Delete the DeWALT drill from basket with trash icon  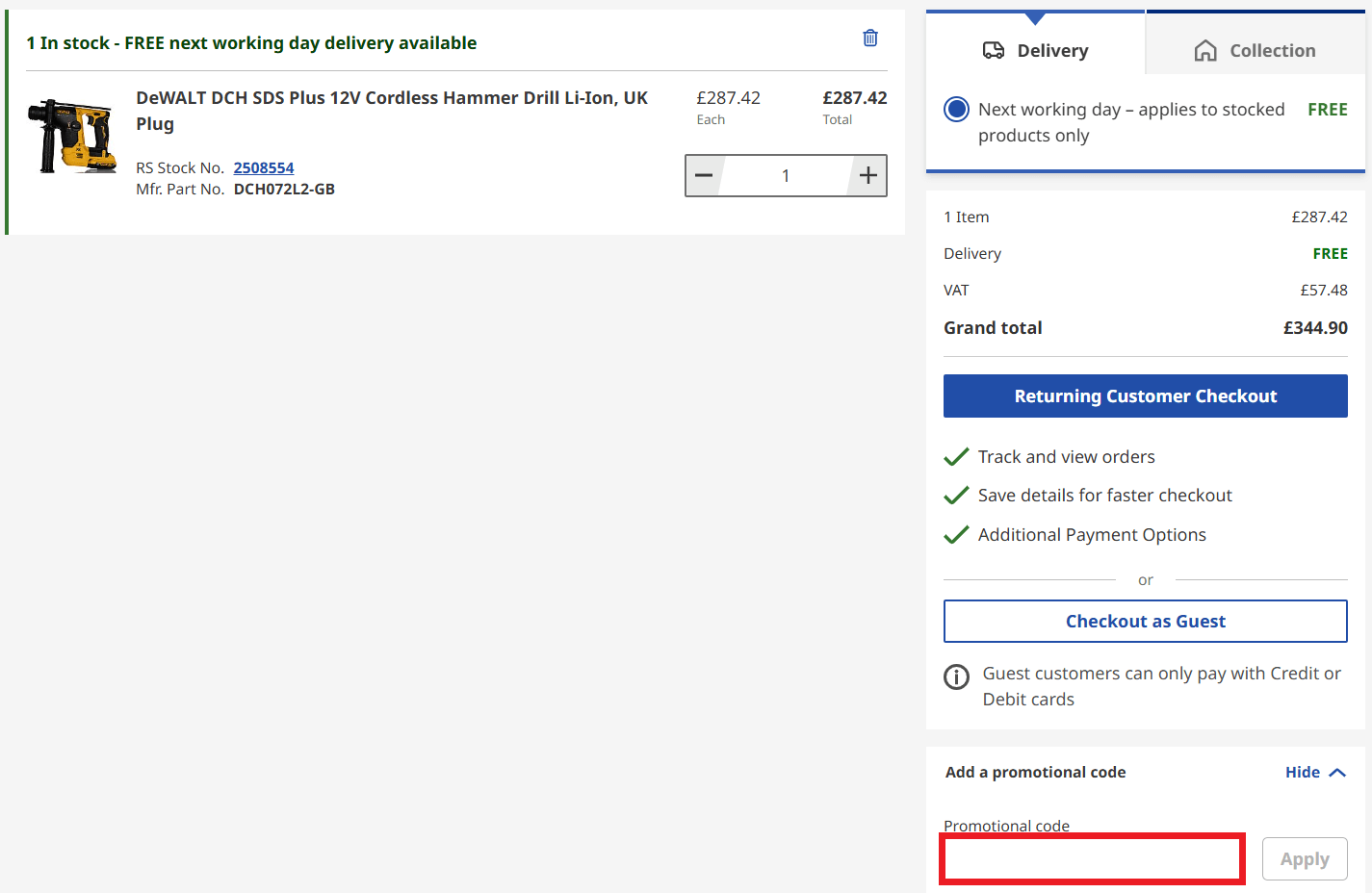pos(870,38)
